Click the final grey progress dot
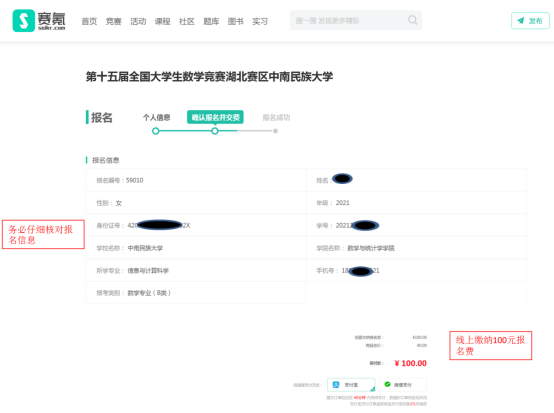 (275, 131)
